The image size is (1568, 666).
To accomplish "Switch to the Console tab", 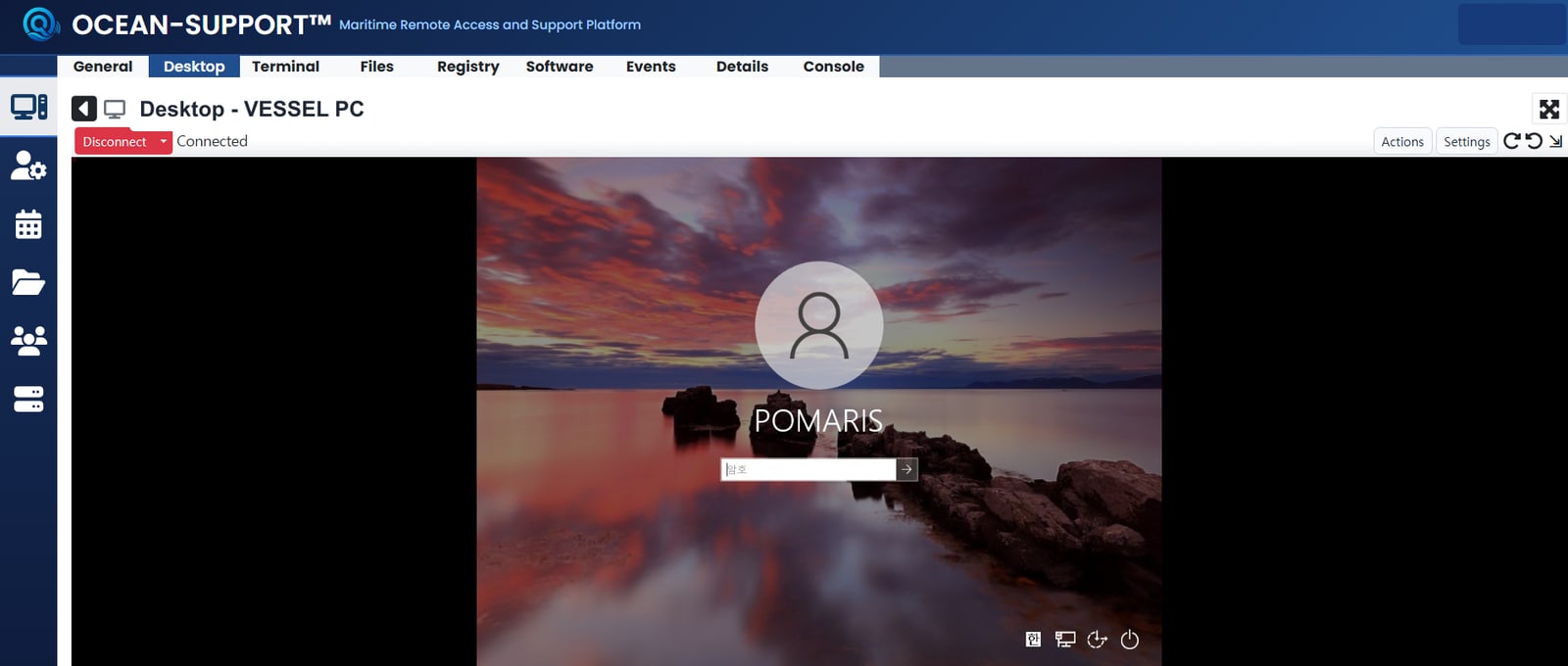I will tap(834, 67).
